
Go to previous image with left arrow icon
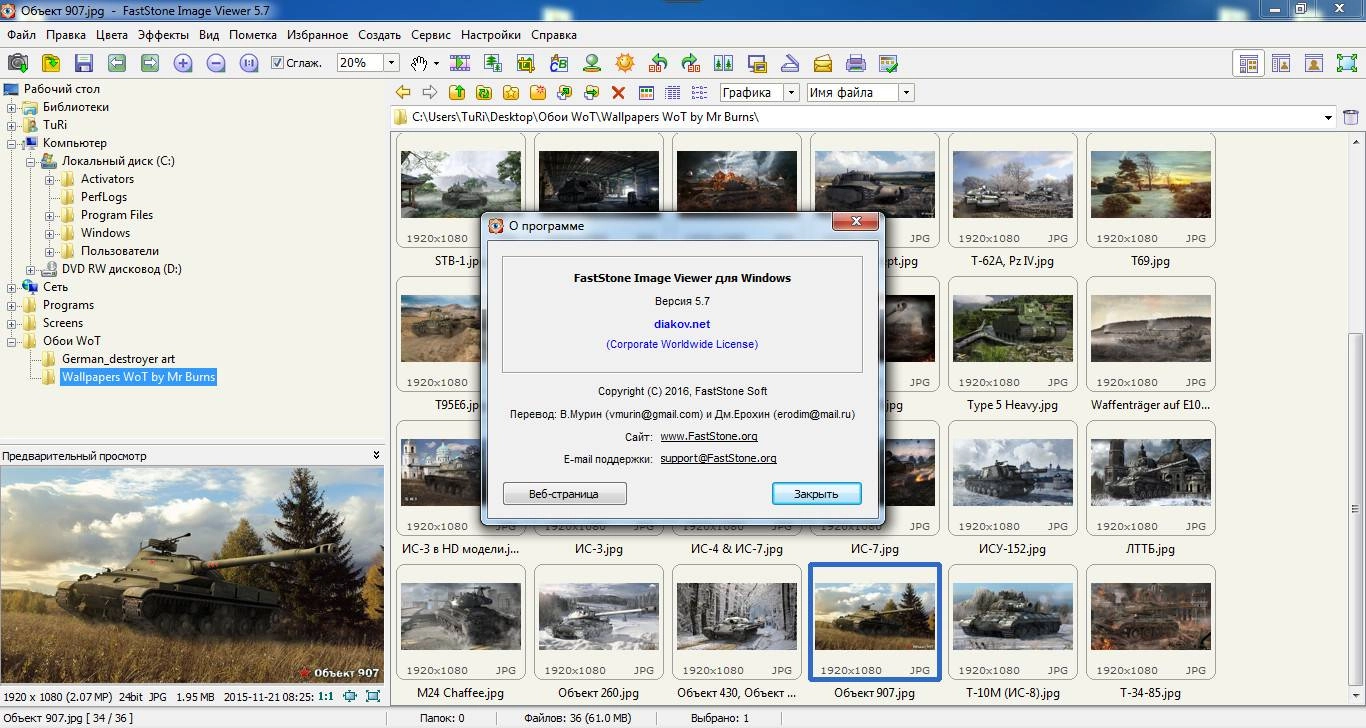[x=117, y=63]
